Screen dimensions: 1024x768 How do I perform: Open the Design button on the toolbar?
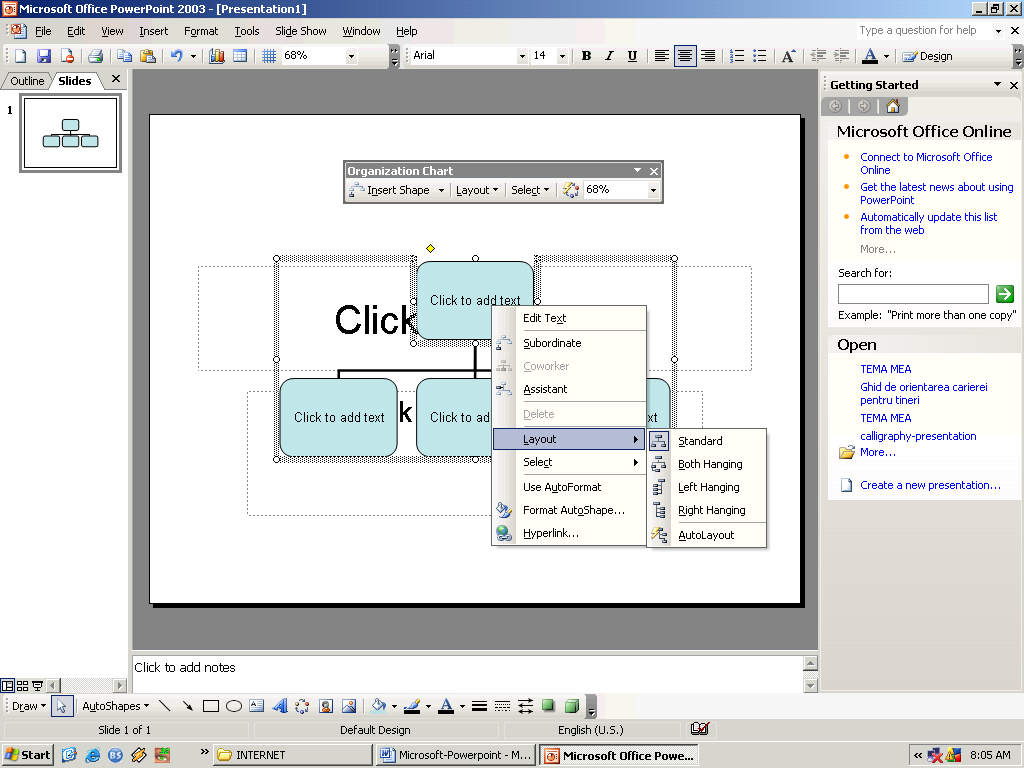click(x=927, y=56)
